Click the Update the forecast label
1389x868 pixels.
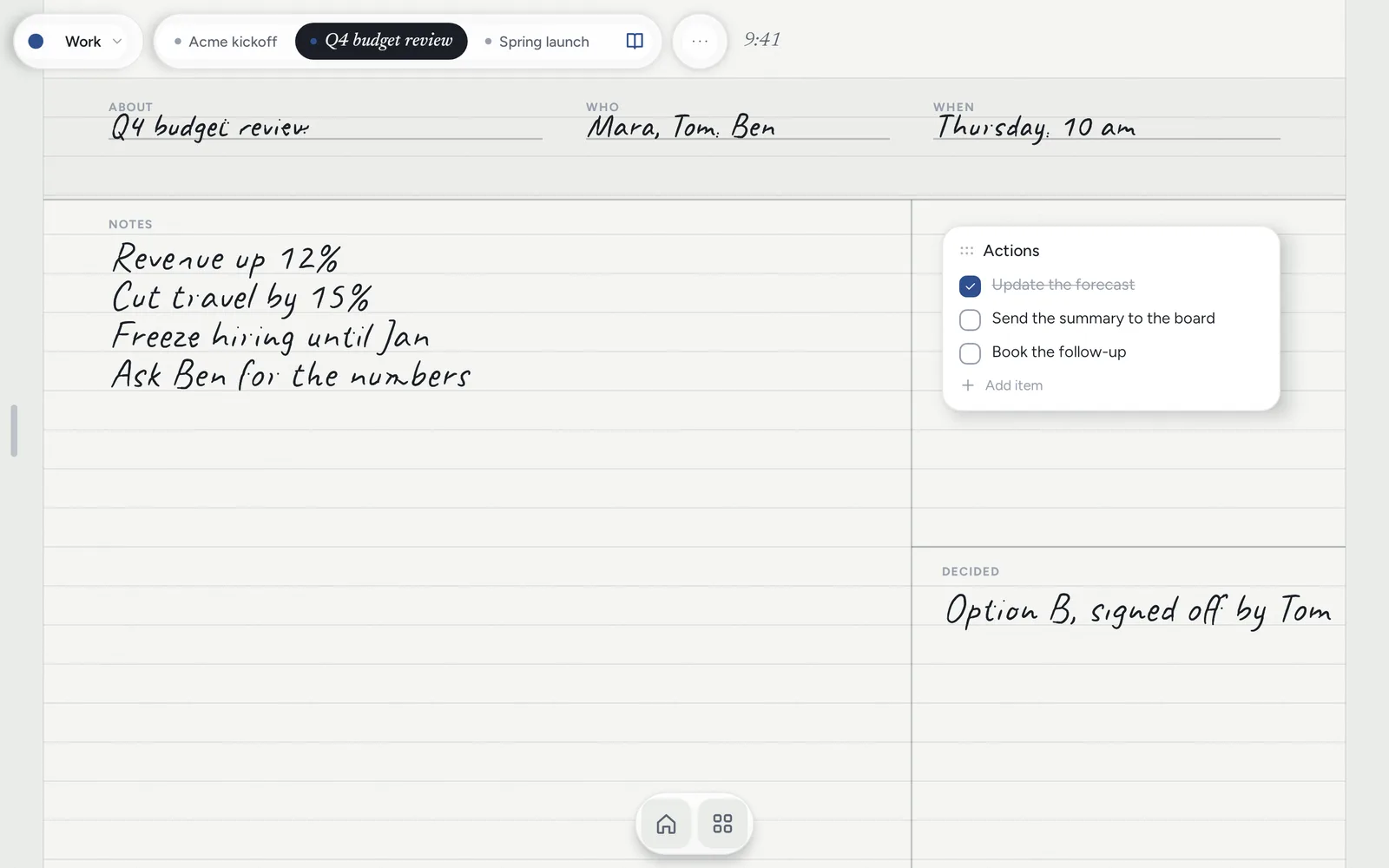point(1063,285)
